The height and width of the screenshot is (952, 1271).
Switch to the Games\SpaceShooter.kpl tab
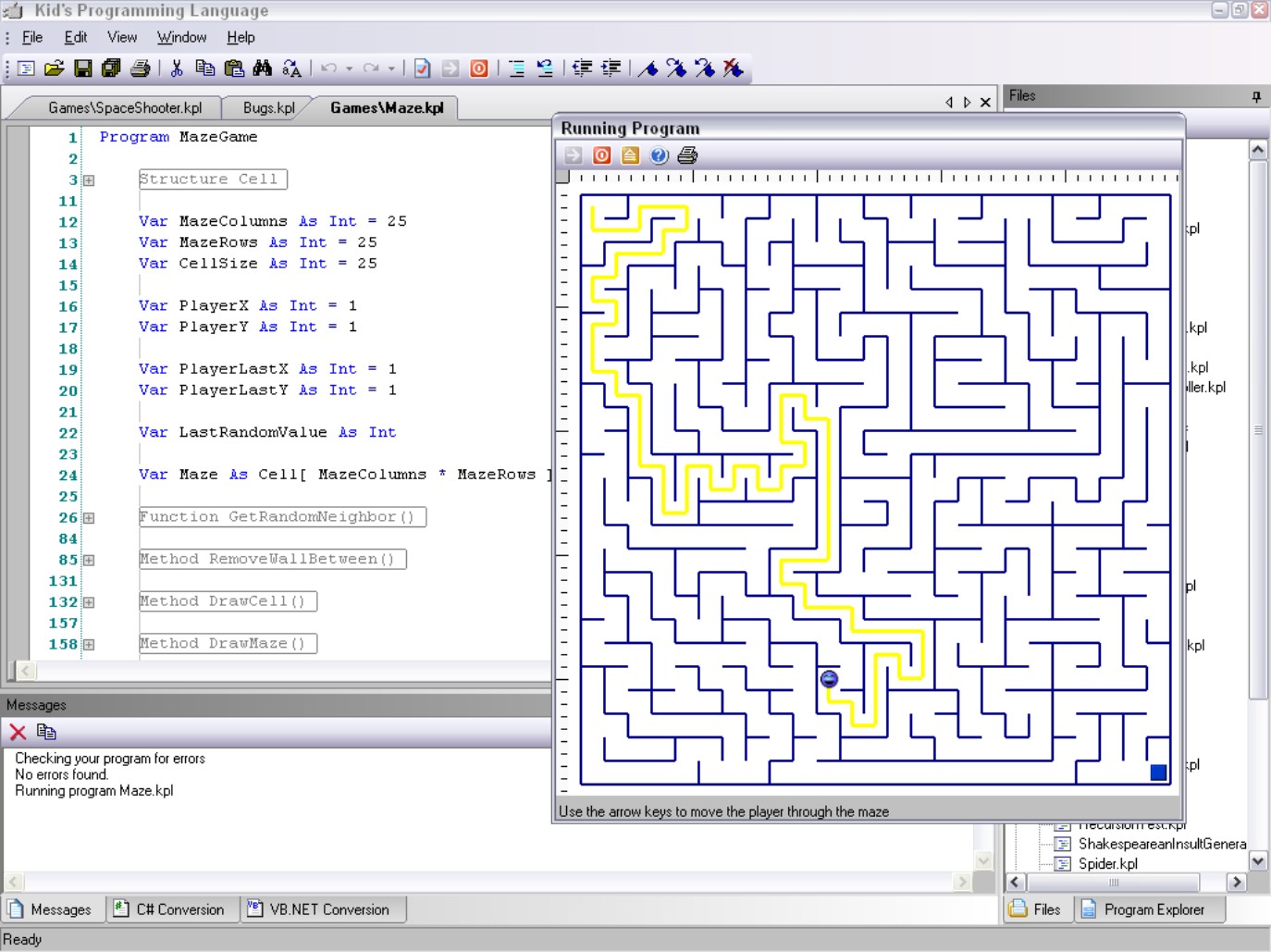tap(125, 107)
